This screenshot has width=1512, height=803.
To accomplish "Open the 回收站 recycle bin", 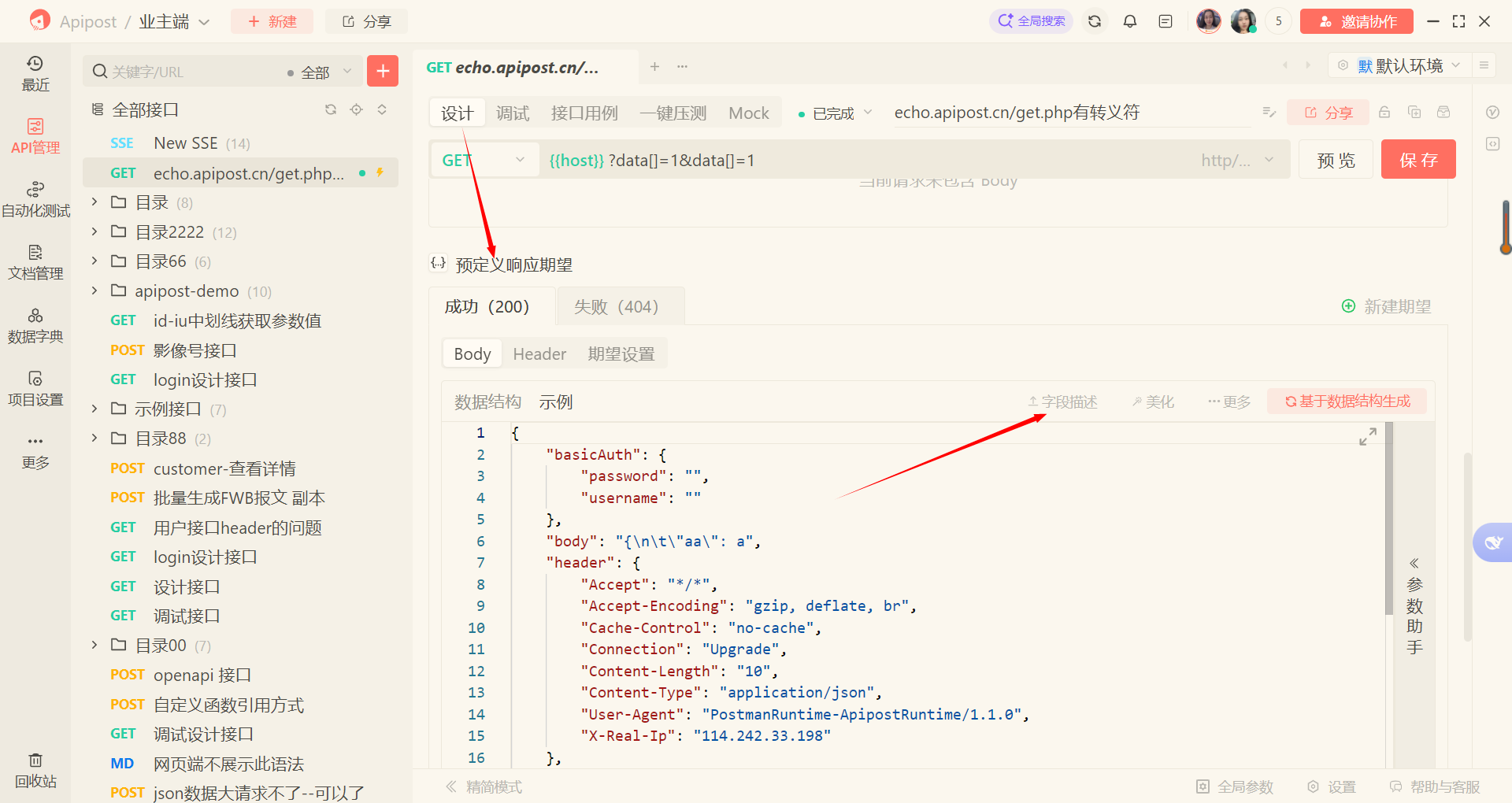I will [x=35, y=770].
